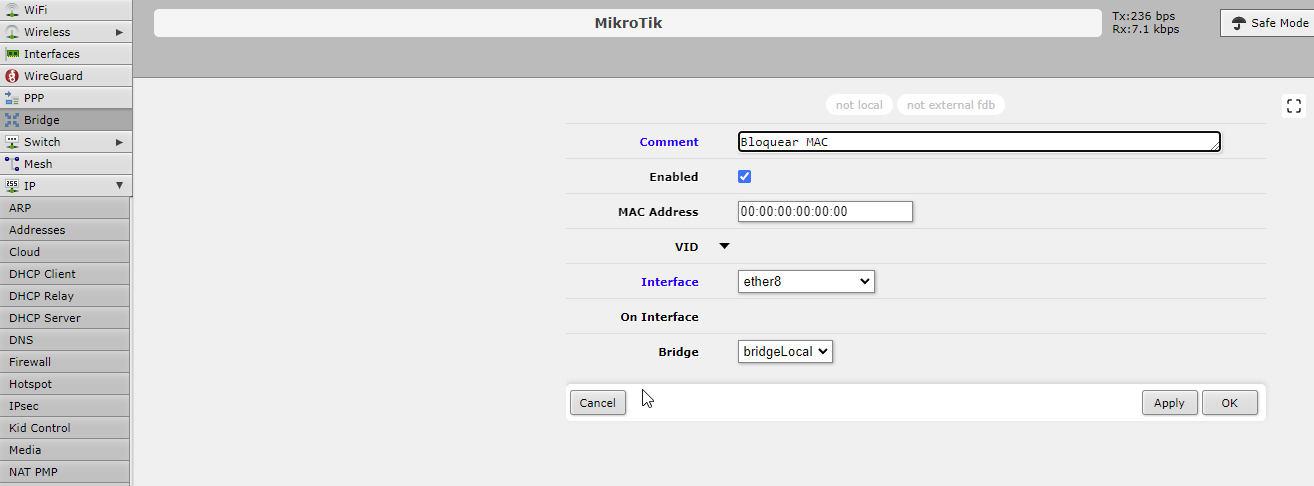Click the WiFi icon in sidebar

coord(12,8)
